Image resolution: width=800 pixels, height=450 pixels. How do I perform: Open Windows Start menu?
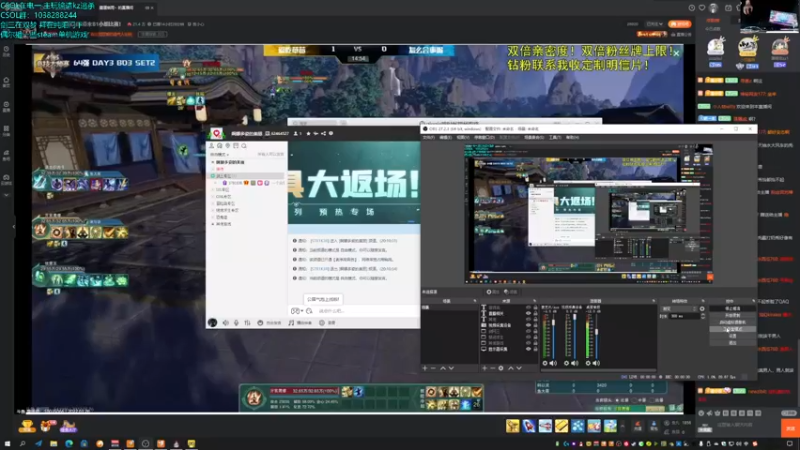point(7,444)
